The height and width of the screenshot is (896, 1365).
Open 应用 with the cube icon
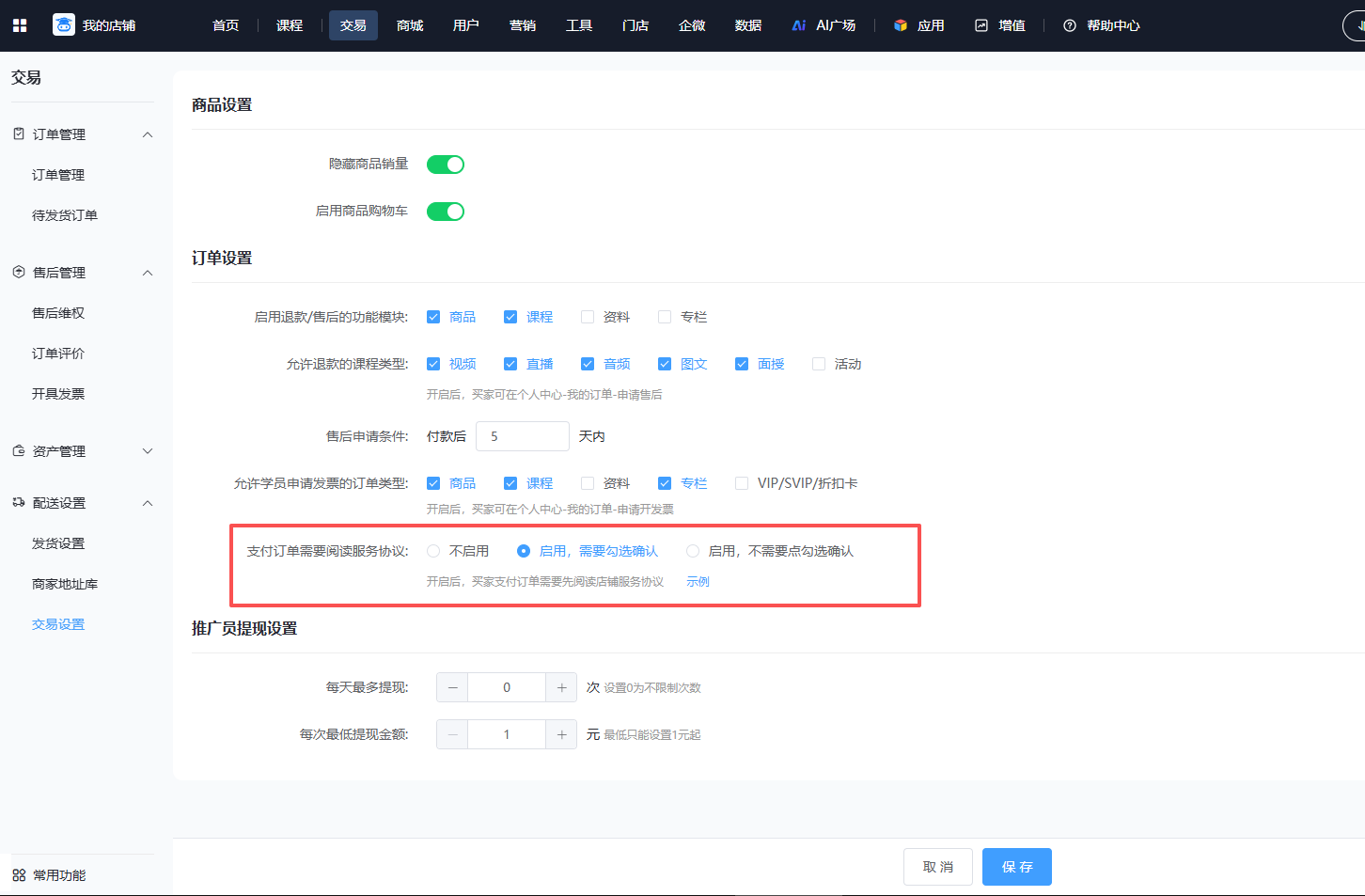click(x=918, y=25)
